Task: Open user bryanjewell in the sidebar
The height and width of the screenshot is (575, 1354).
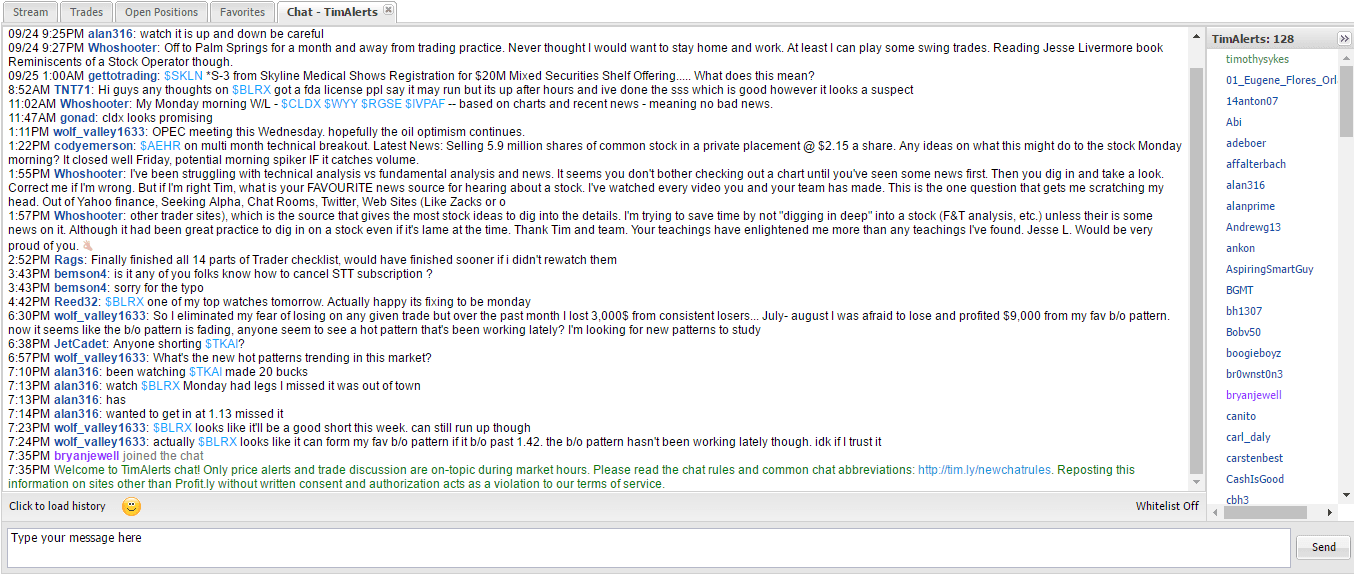Action: pos(1254,395)
